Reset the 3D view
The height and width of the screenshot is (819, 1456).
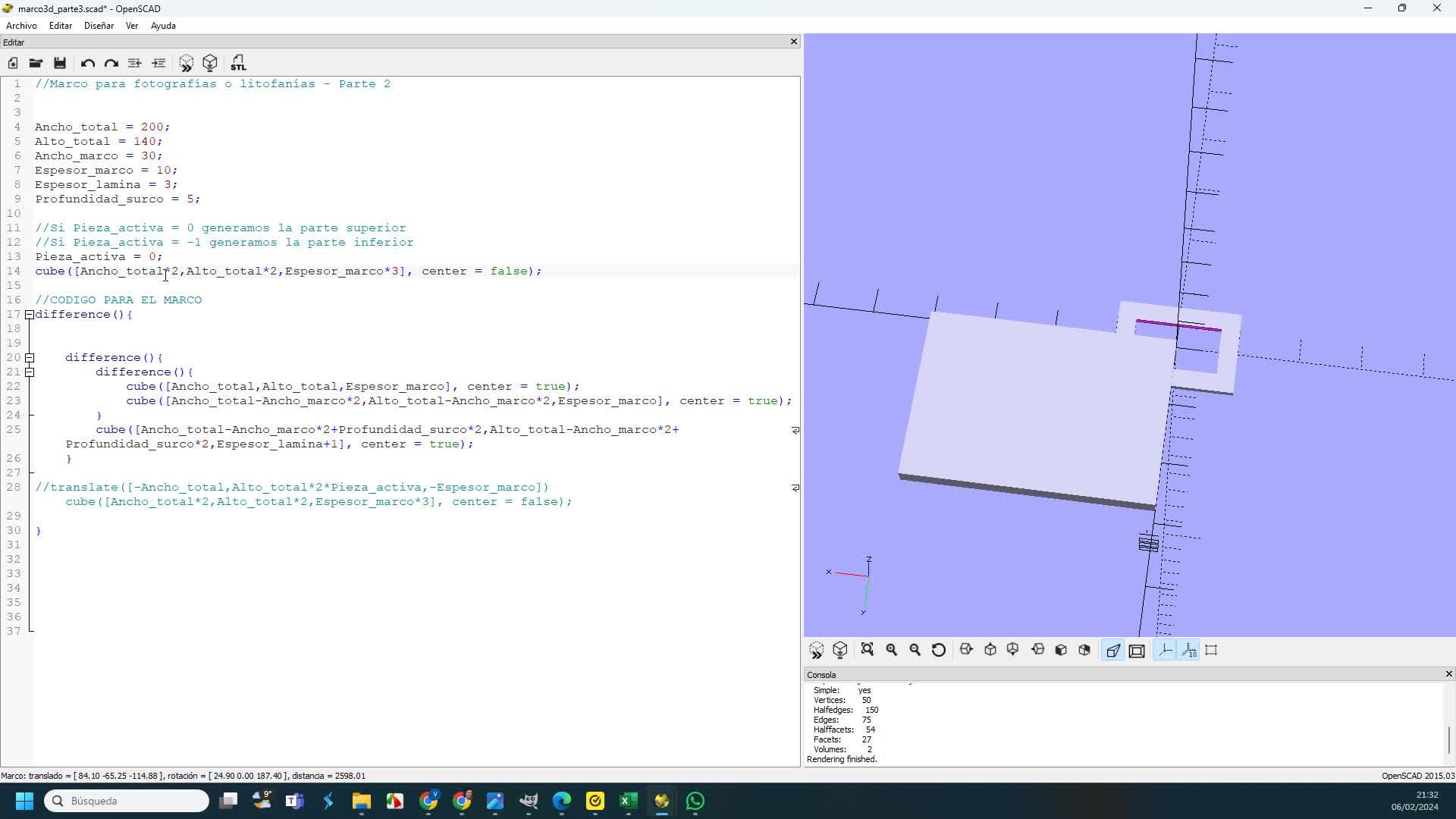tap(939, 650)
